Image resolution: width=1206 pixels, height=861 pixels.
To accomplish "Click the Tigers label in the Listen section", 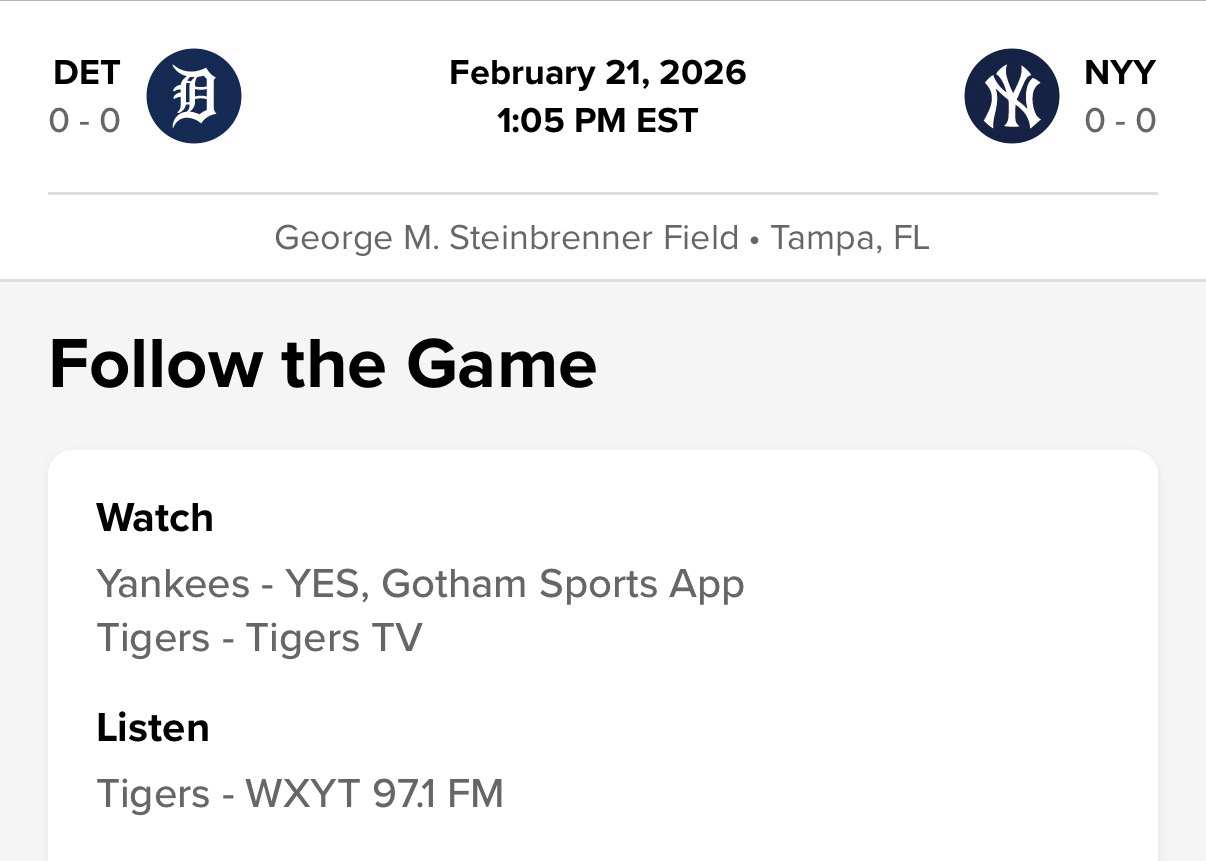I will point(153,794).
